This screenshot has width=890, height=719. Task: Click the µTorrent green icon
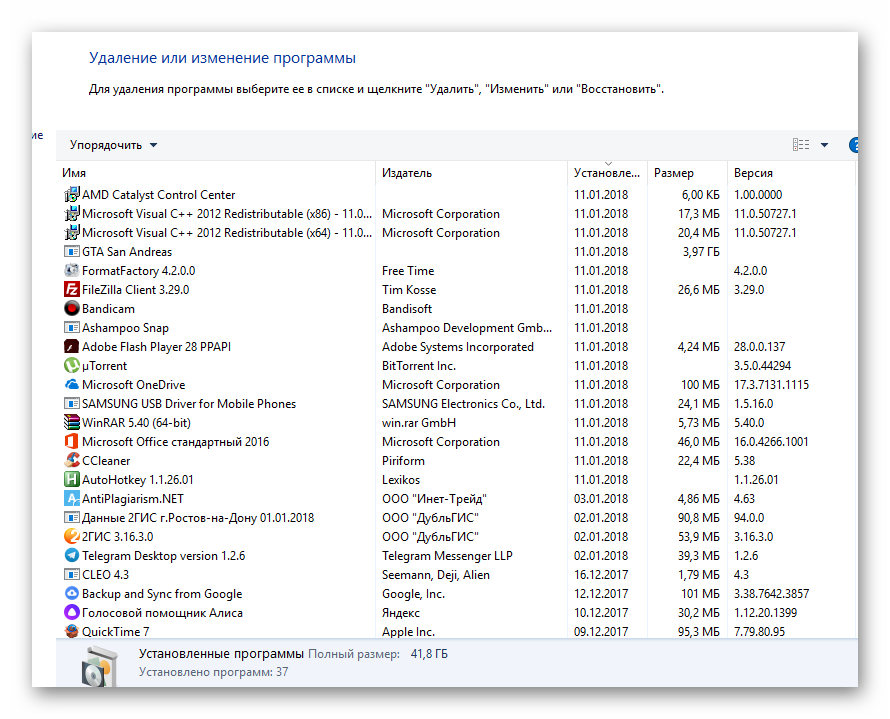pos(71,366)
